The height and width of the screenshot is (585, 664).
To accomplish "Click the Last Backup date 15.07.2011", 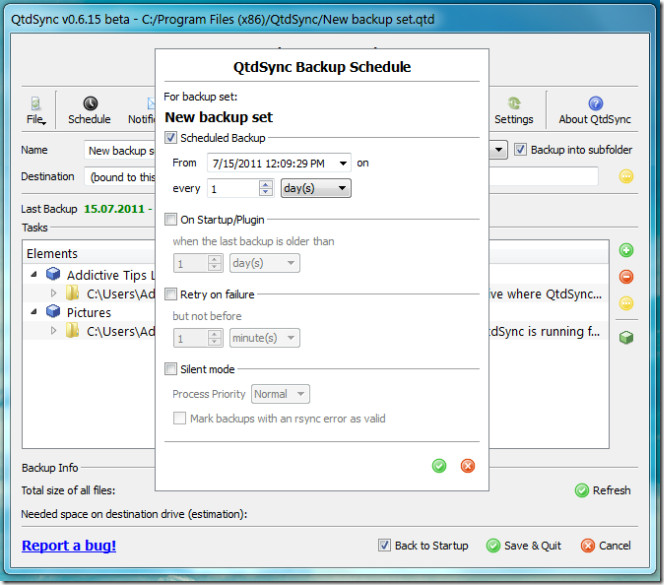I will click(114, 208).
